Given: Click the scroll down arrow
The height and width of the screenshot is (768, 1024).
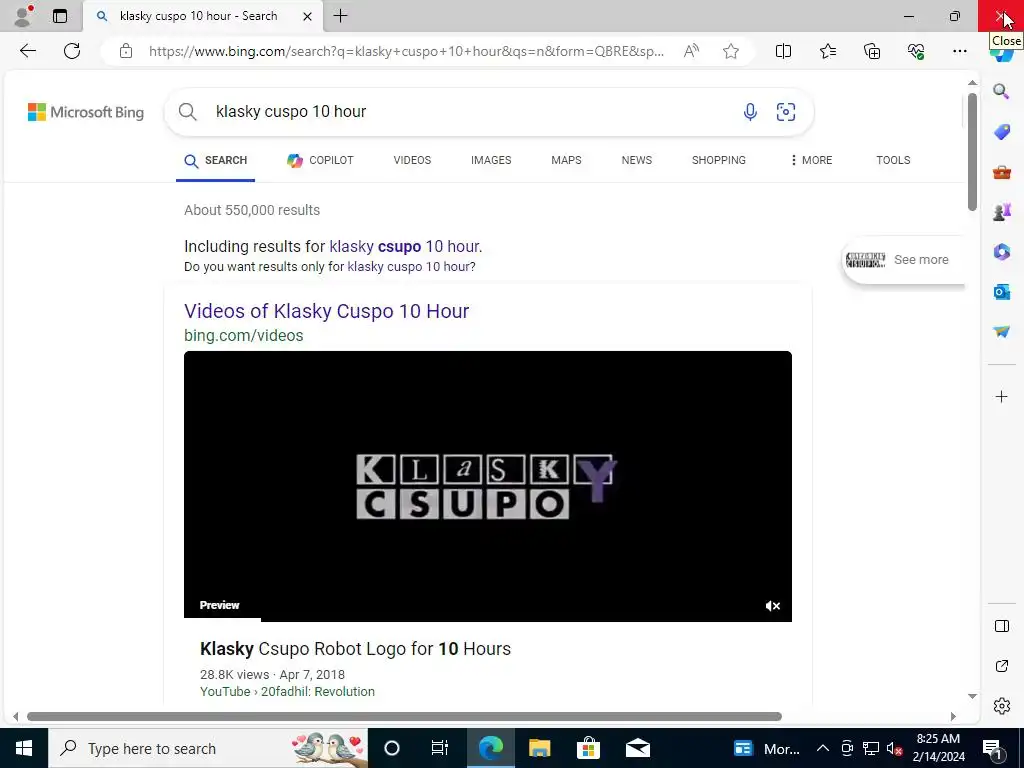Looking at the screenshot, I should pyautogui.click(x=972, y=696).
